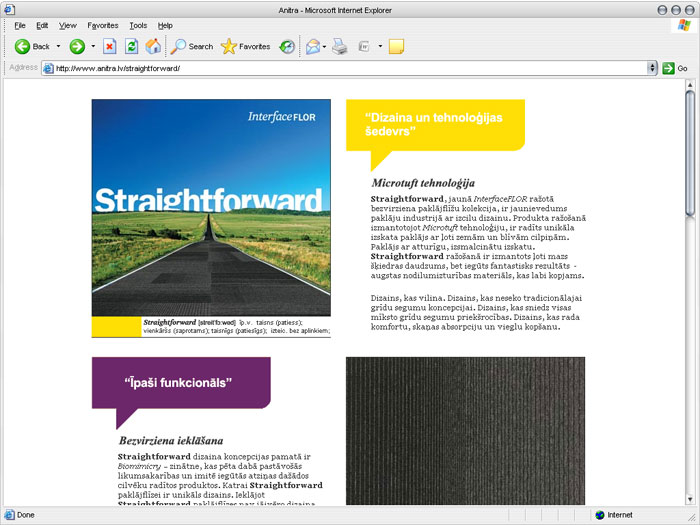
Task: Click the Internet zone globe icon
Action: tap(600, 515)
